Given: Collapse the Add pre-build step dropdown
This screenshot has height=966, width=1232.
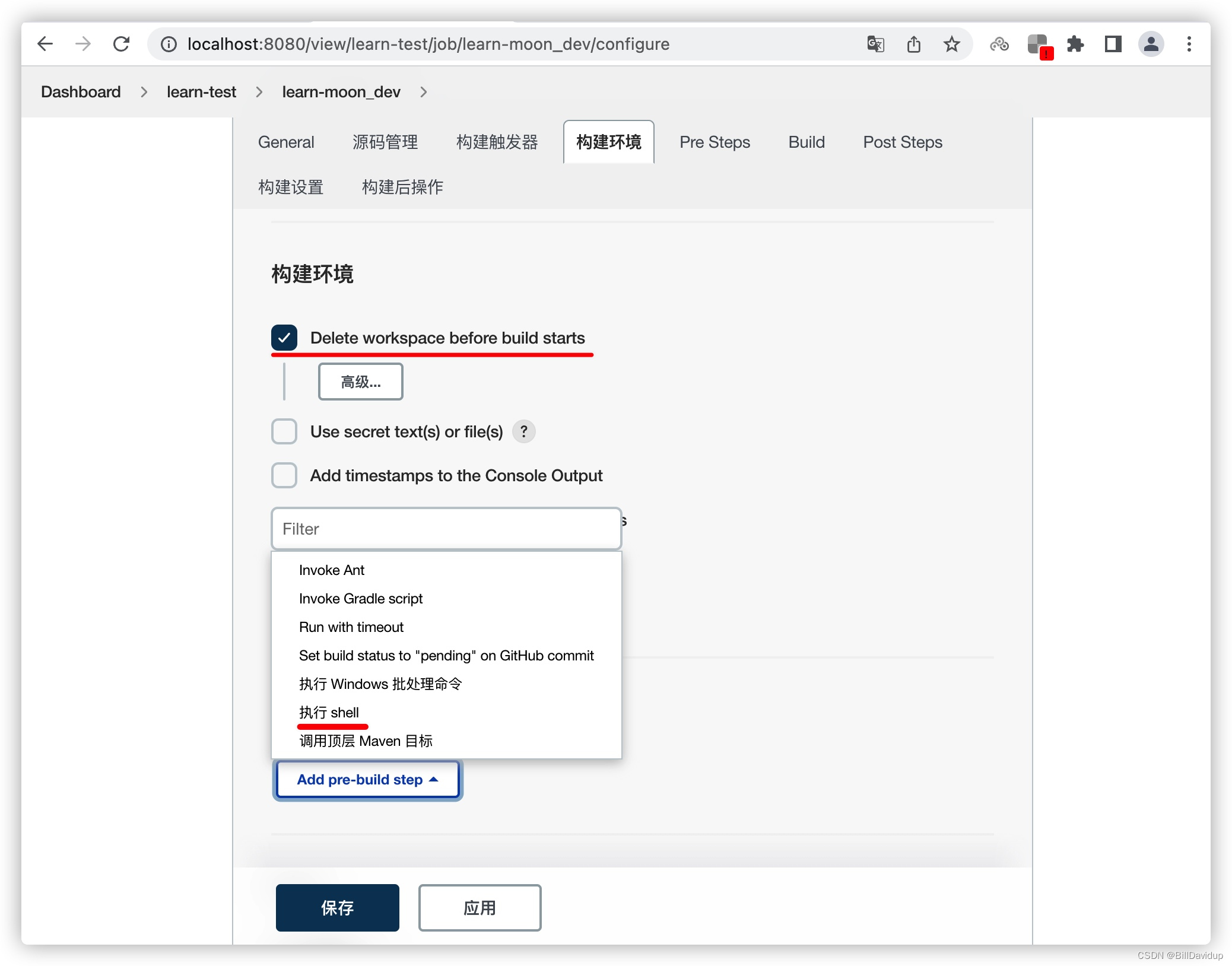Looking at the screenshot, I should click(x=368, y=780).
